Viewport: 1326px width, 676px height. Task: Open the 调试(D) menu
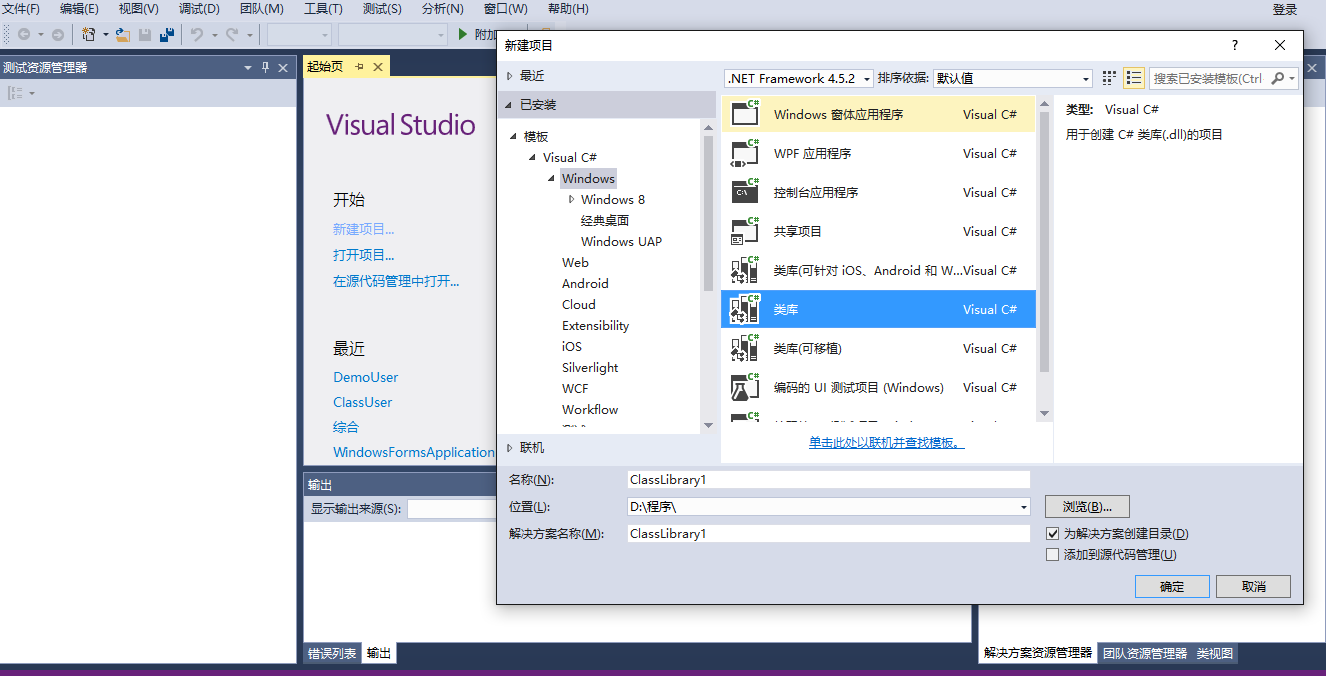coord(199,9)
